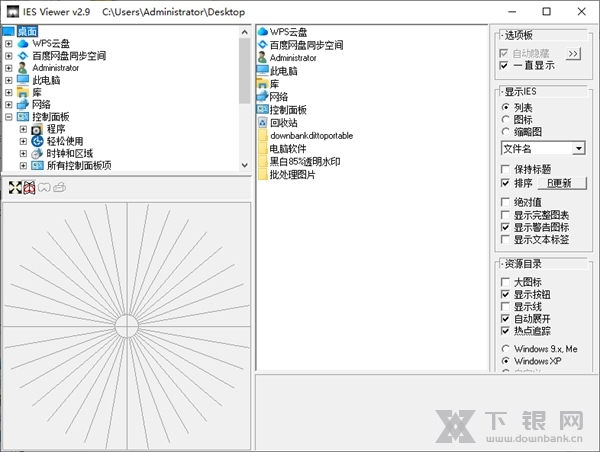Click the 桌面 desktop icon at the tree root
This screenshot has width=600, height=452.
tap(8, 31)
